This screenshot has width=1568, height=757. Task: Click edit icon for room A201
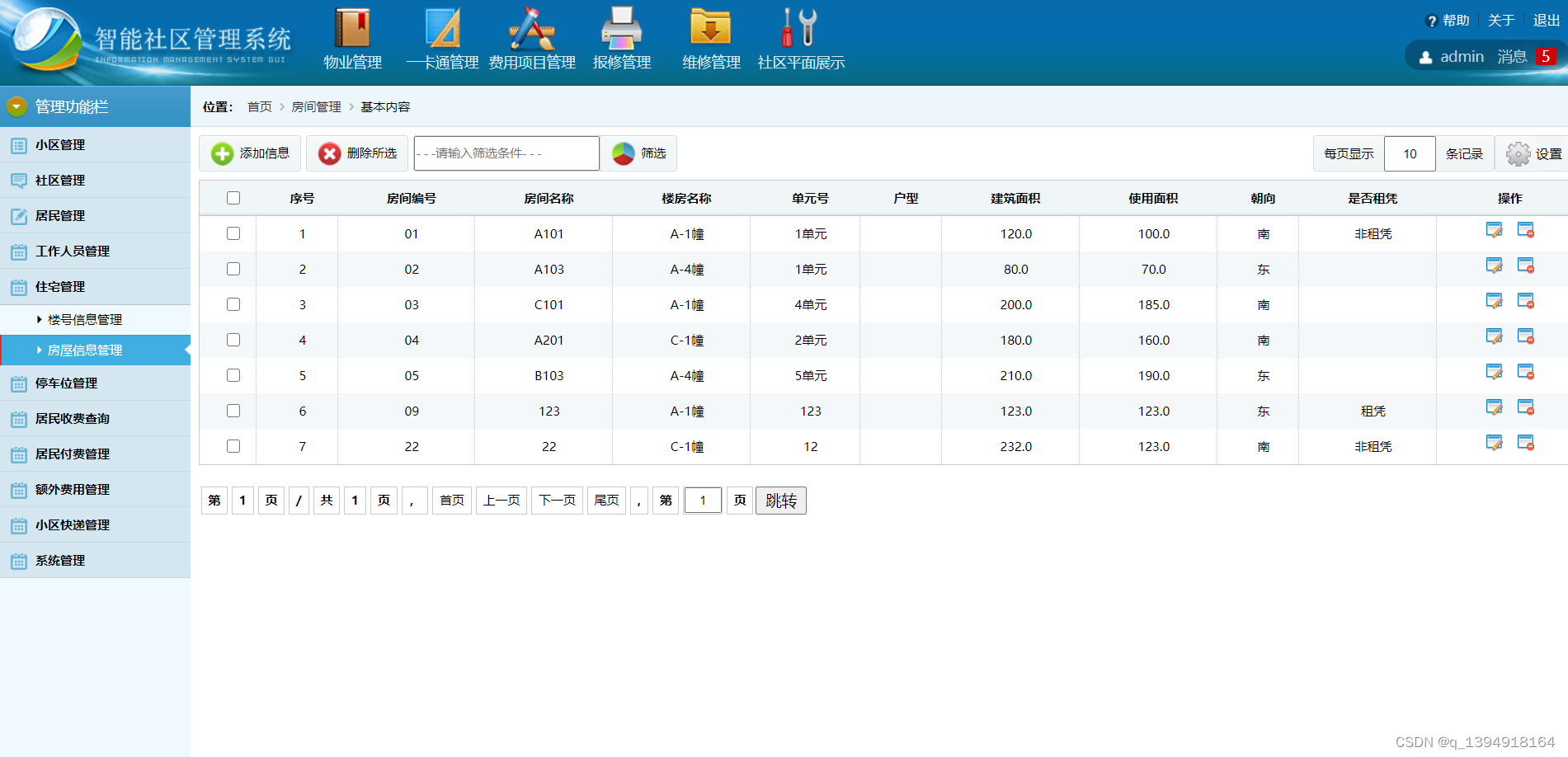1494,337
